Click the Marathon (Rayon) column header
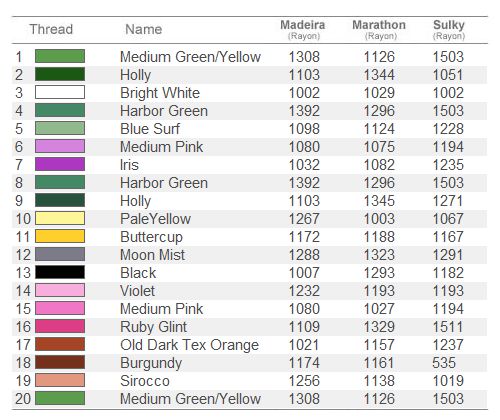Screen dimensions: 500x420 coord(379,30)
